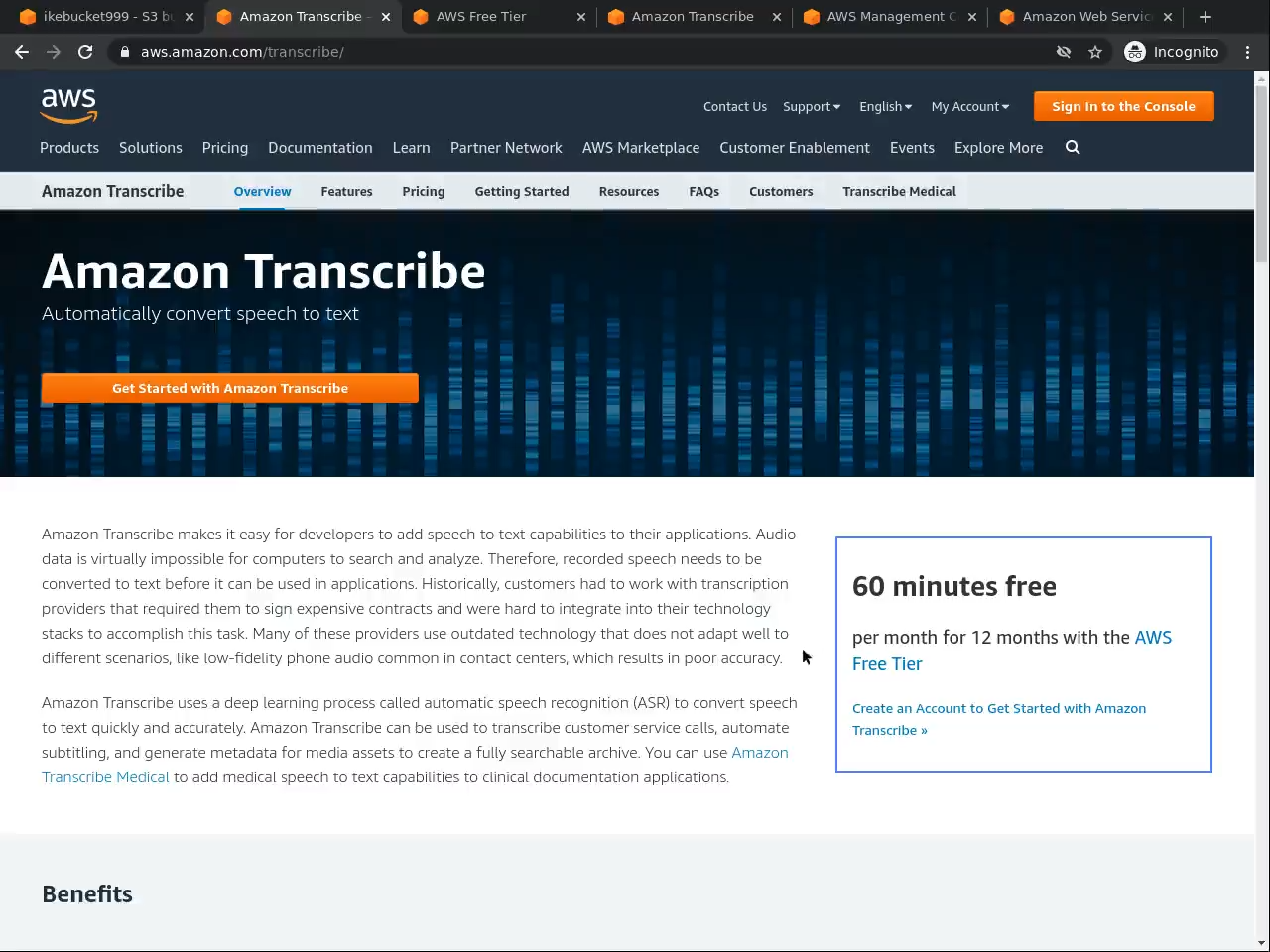
Task: Open the Events menu
Action: tap(912, 148)
